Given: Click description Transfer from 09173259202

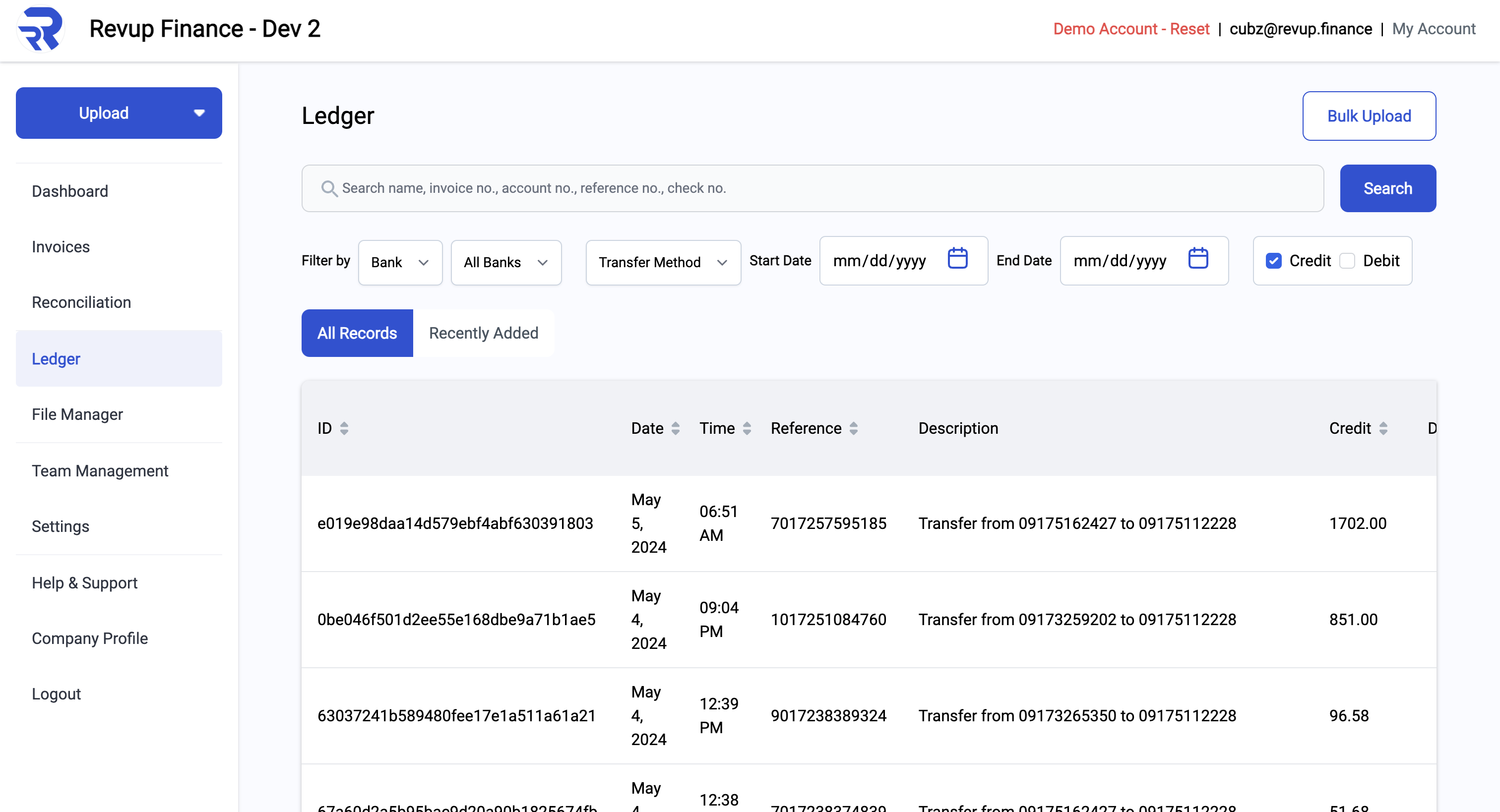Looking at the screenshot, I should 1077,619.
